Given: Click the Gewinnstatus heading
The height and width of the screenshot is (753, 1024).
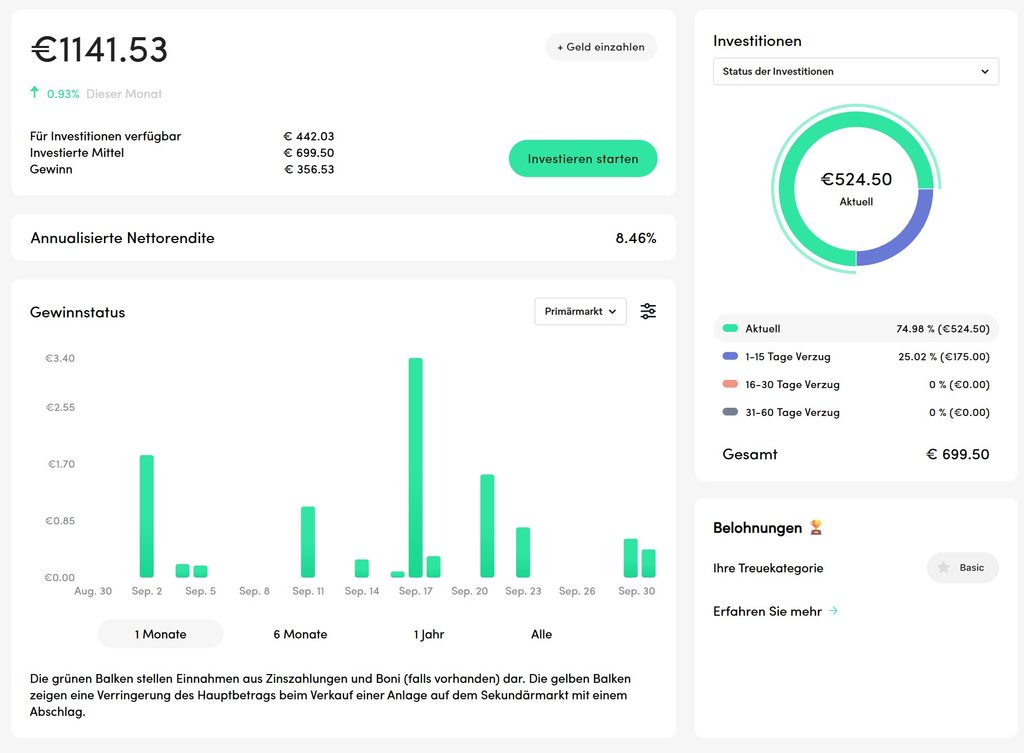Looking at the screenshot, I should pos(77,312).
